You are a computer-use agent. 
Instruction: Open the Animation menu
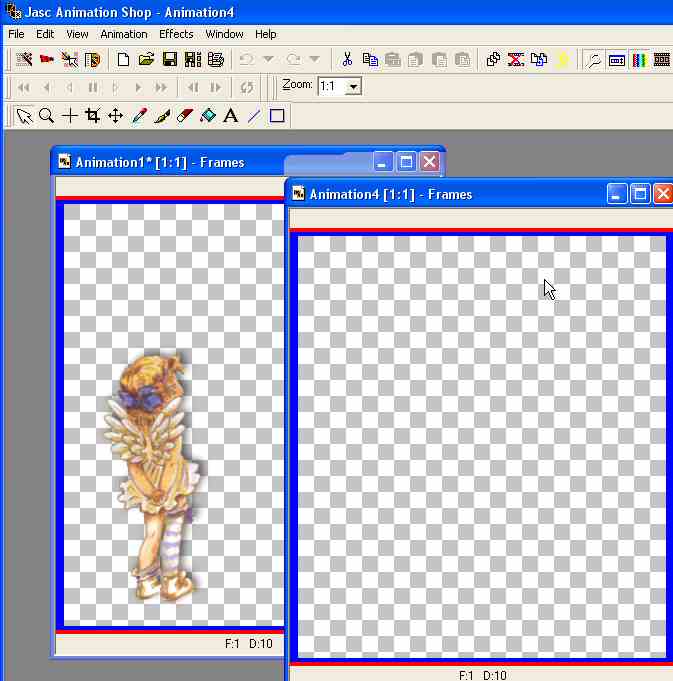click(x=124, y=34)
